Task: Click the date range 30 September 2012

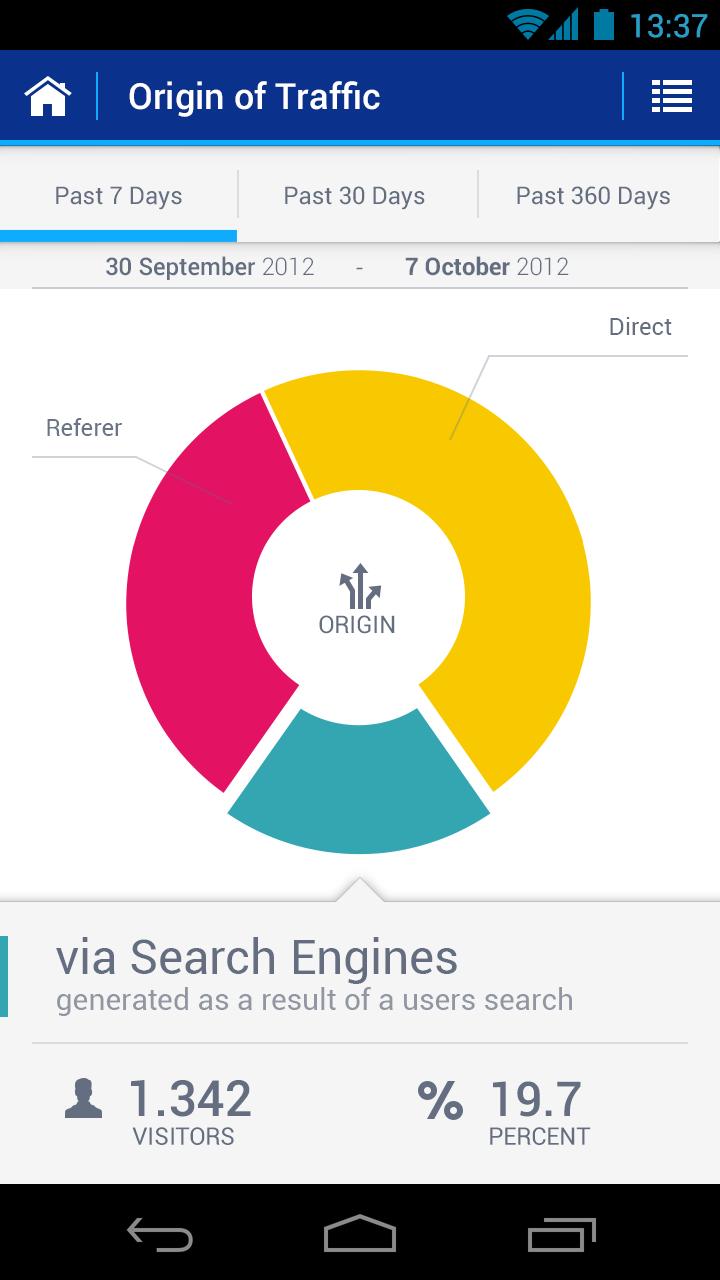Action: pyautogui.click(x=210, y=266)
